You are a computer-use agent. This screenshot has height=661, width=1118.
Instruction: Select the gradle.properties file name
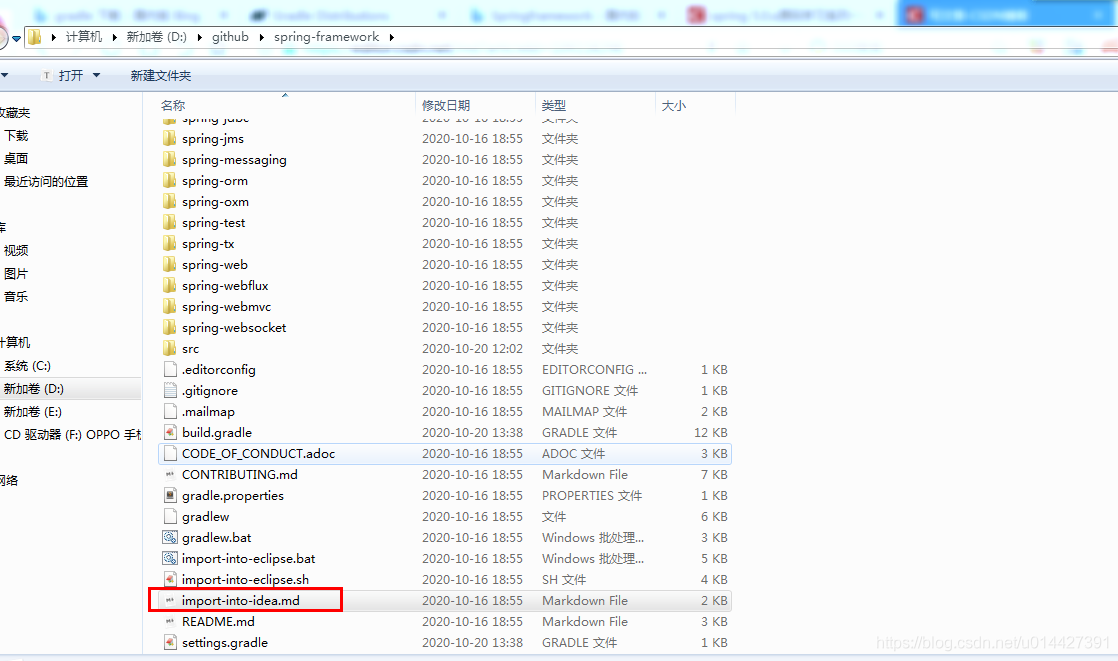point(232,496)
